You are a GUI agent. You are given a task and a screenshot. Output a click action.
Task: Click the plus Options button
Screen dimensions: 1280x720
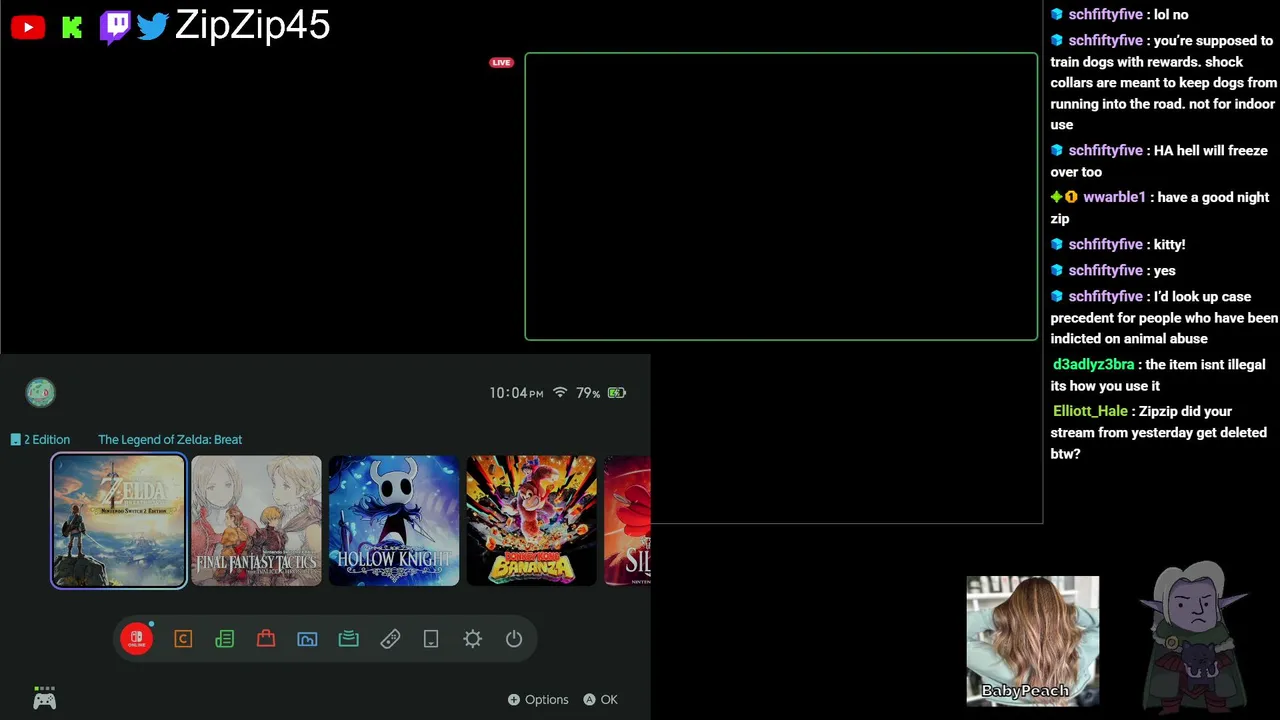point(538,700)
